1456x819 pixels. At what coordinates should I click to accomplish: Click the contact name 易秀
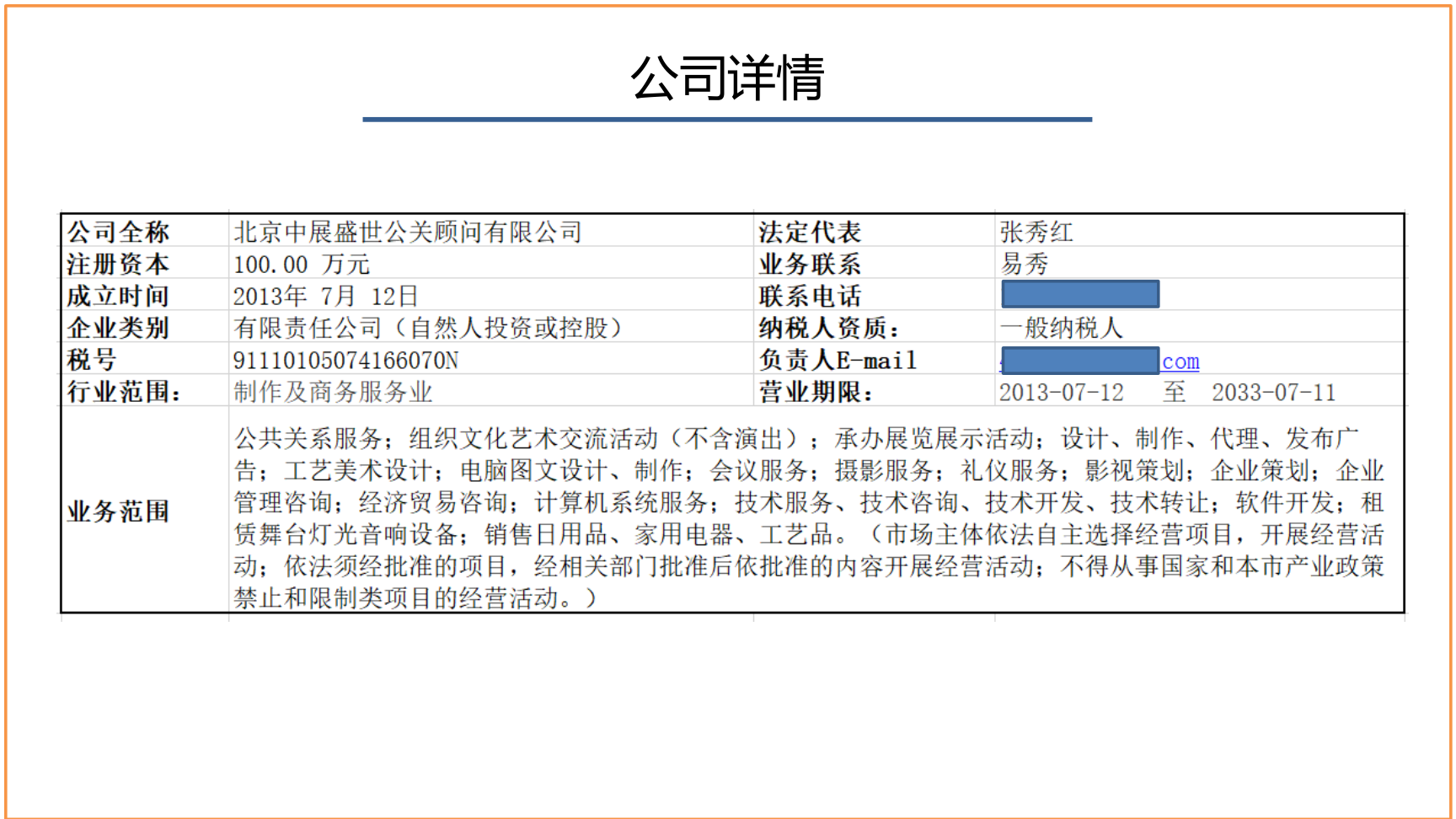pyautogui.click(x=1024, y=264)
